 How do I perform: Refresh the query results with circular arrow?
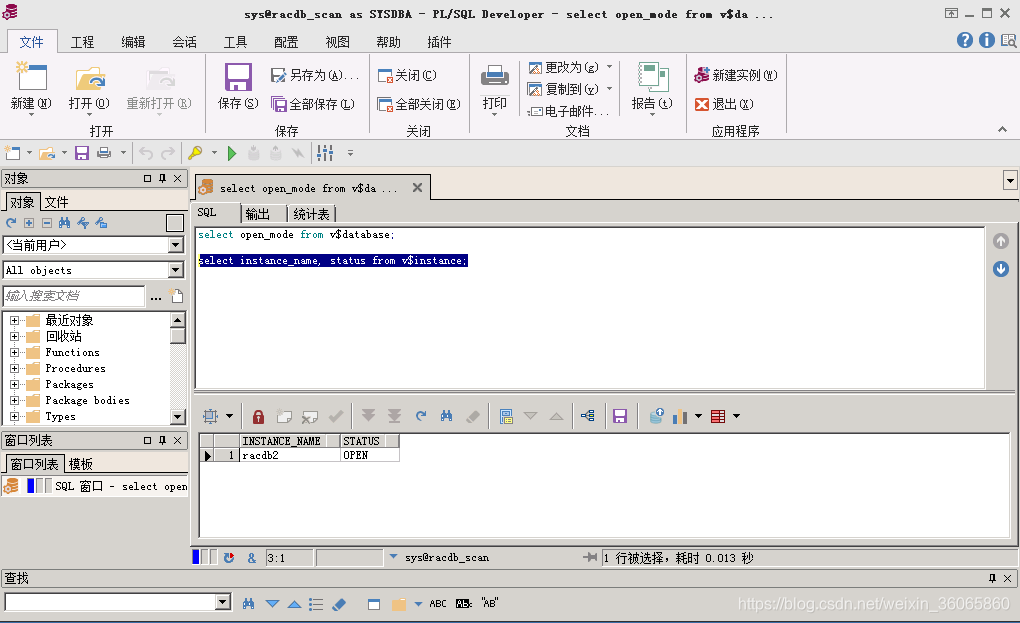420,415
